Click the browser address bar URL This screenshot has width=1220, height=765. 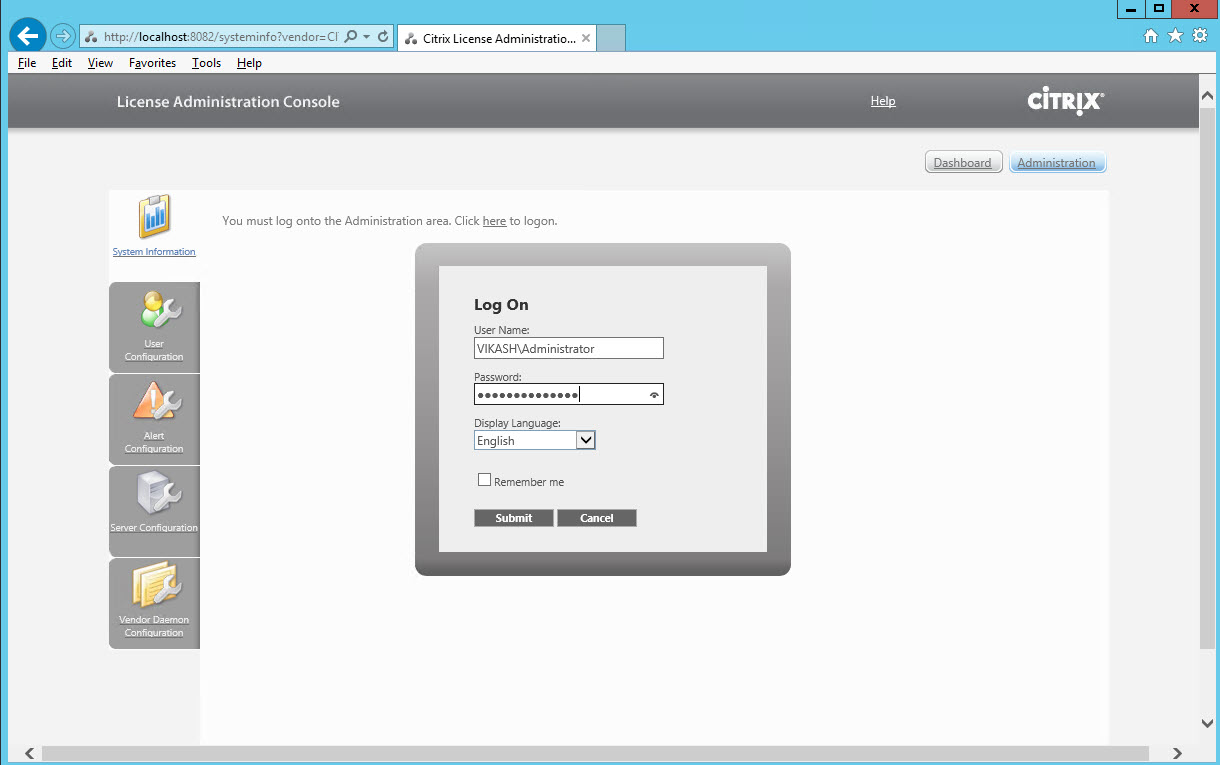tap(220, 37)
